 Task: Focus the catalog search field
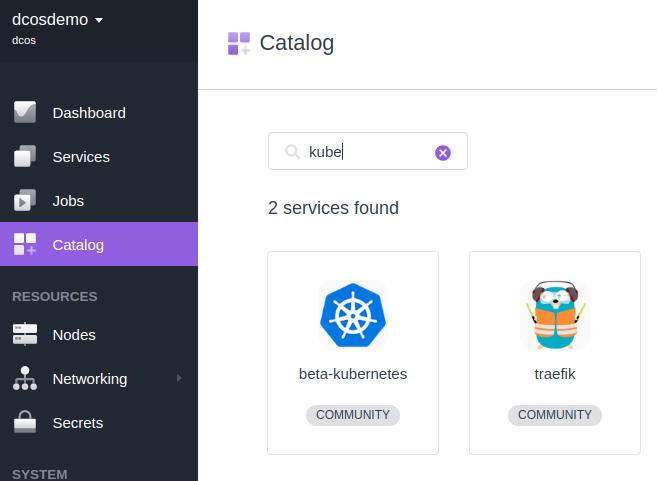pos(368,151)
